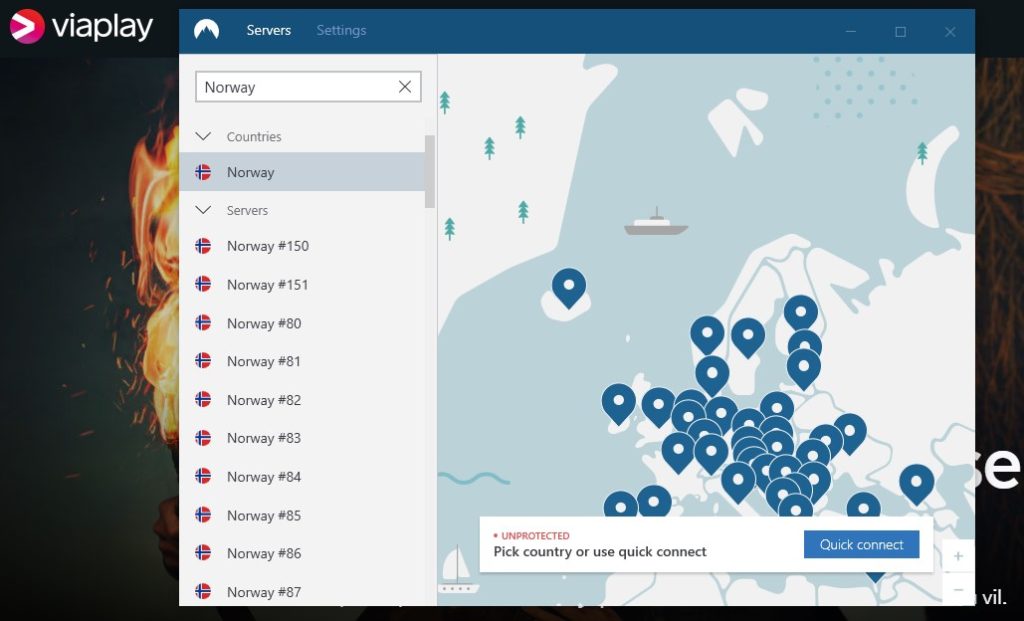Click the Finland map pin
Image resolution: width=1024 pixels, height=621 pixels.
tap(801, 314)
